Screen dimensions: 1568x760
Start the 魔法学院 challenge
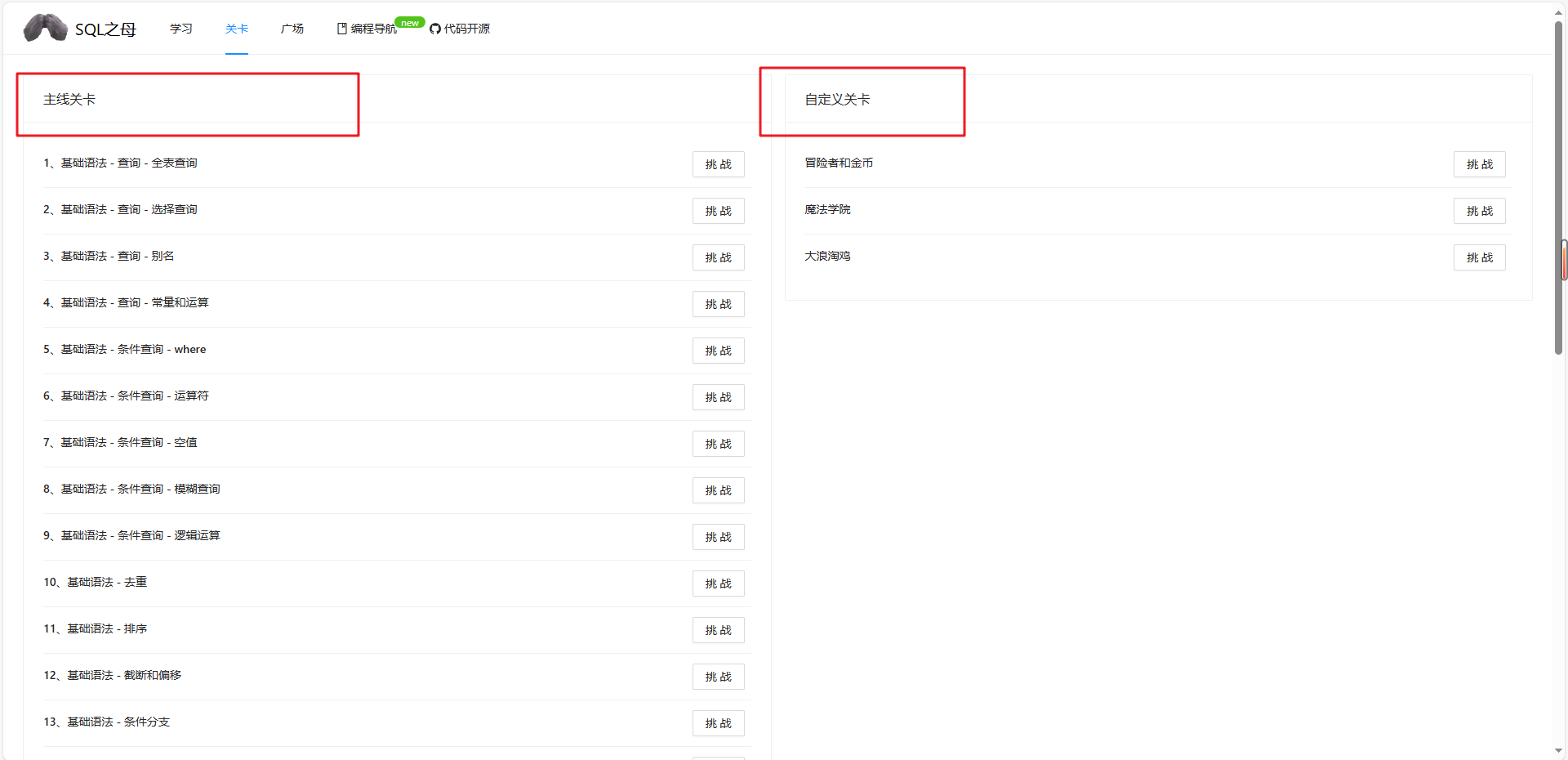(1479, 211)
